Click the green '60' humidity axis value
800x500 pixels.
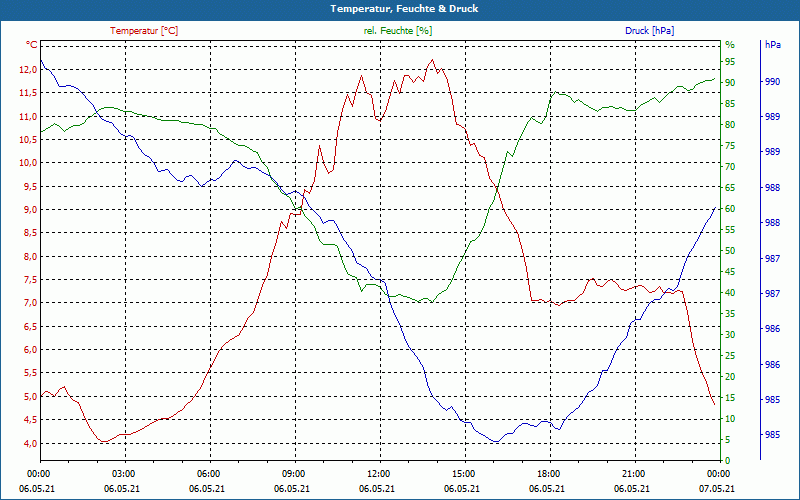[730, 209]
